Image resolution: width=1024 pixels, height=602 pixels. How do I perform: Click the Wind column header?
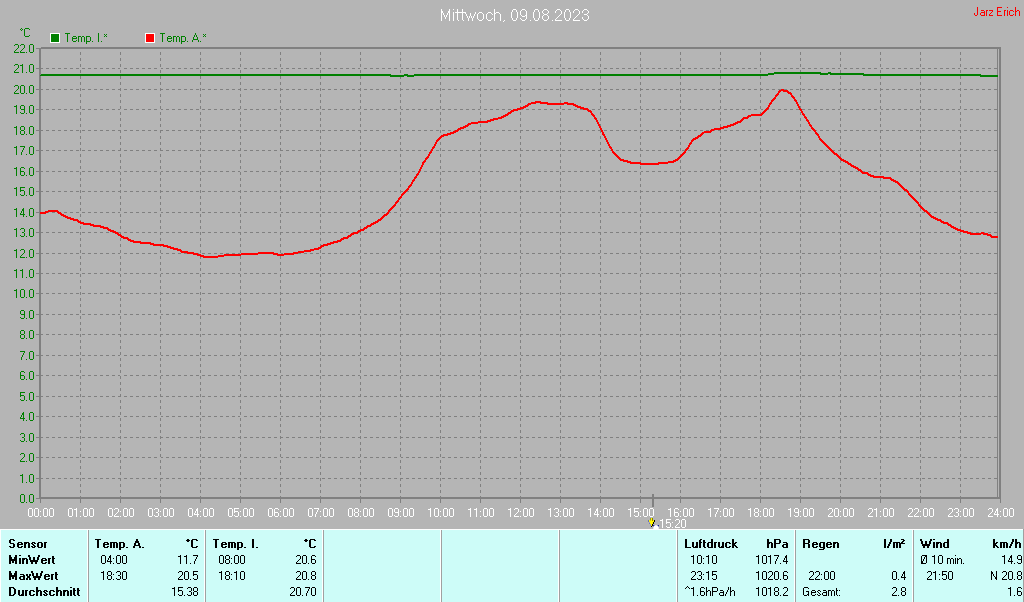[x=934, y=544]
